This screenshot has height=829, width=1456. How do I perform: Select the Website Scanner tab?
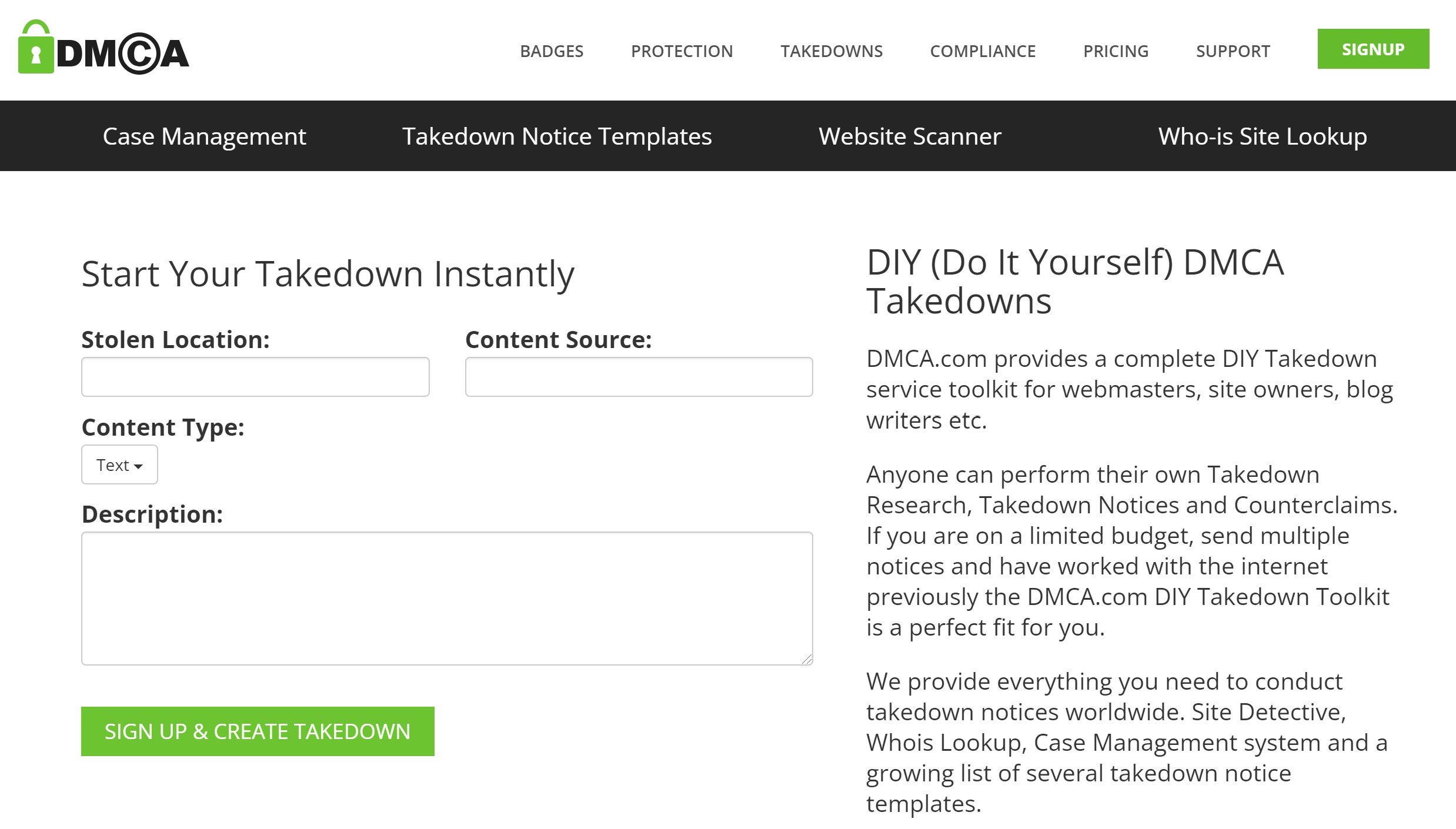click(x=910, y=136)
